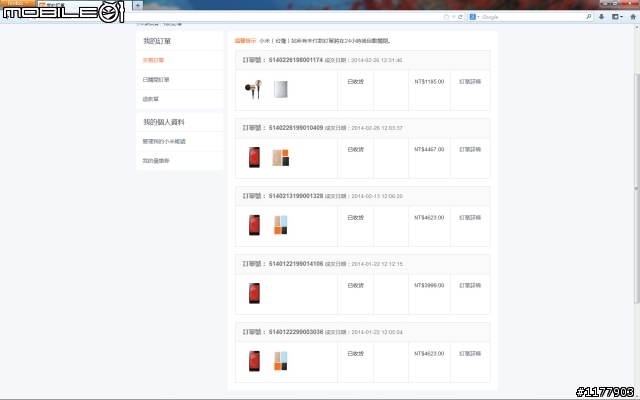Click order number 5140122199014106
Viewport: 640px width, 400px height.
point(296,264)
